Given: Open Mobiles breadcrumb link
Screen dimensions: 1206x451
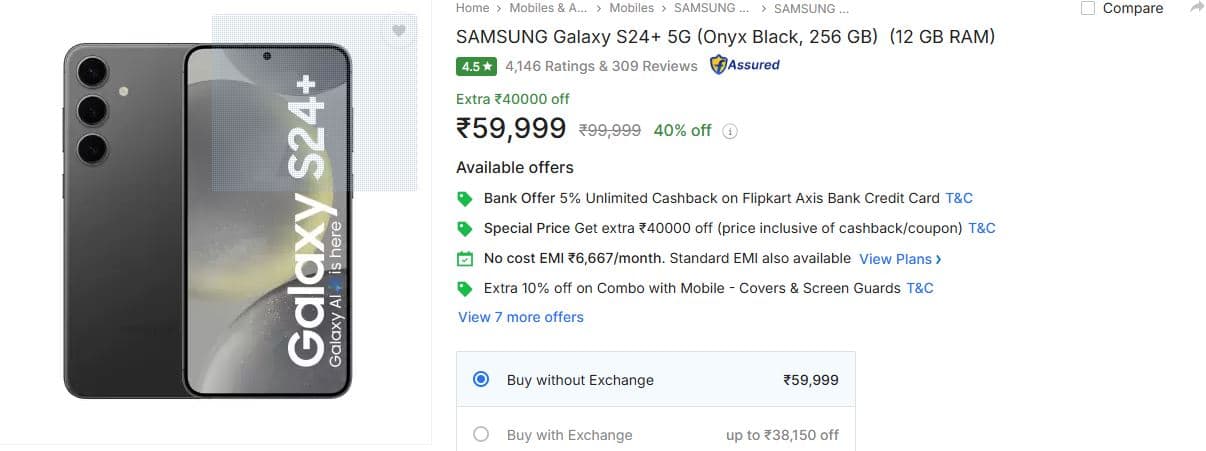Looking at the screenshot, I should click(631, 8).
